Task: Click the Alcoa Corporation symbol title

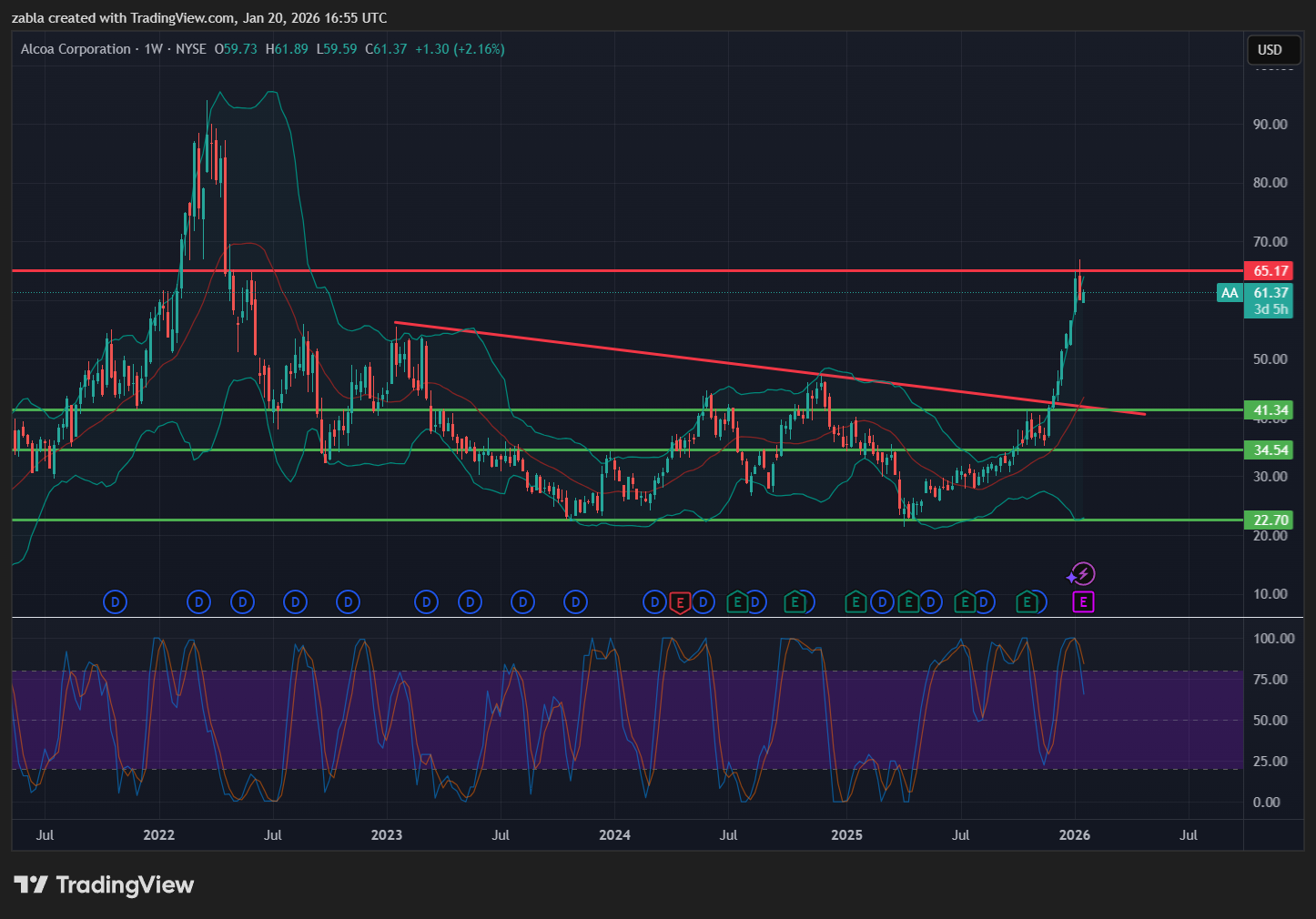Action: tap(76, 49)
